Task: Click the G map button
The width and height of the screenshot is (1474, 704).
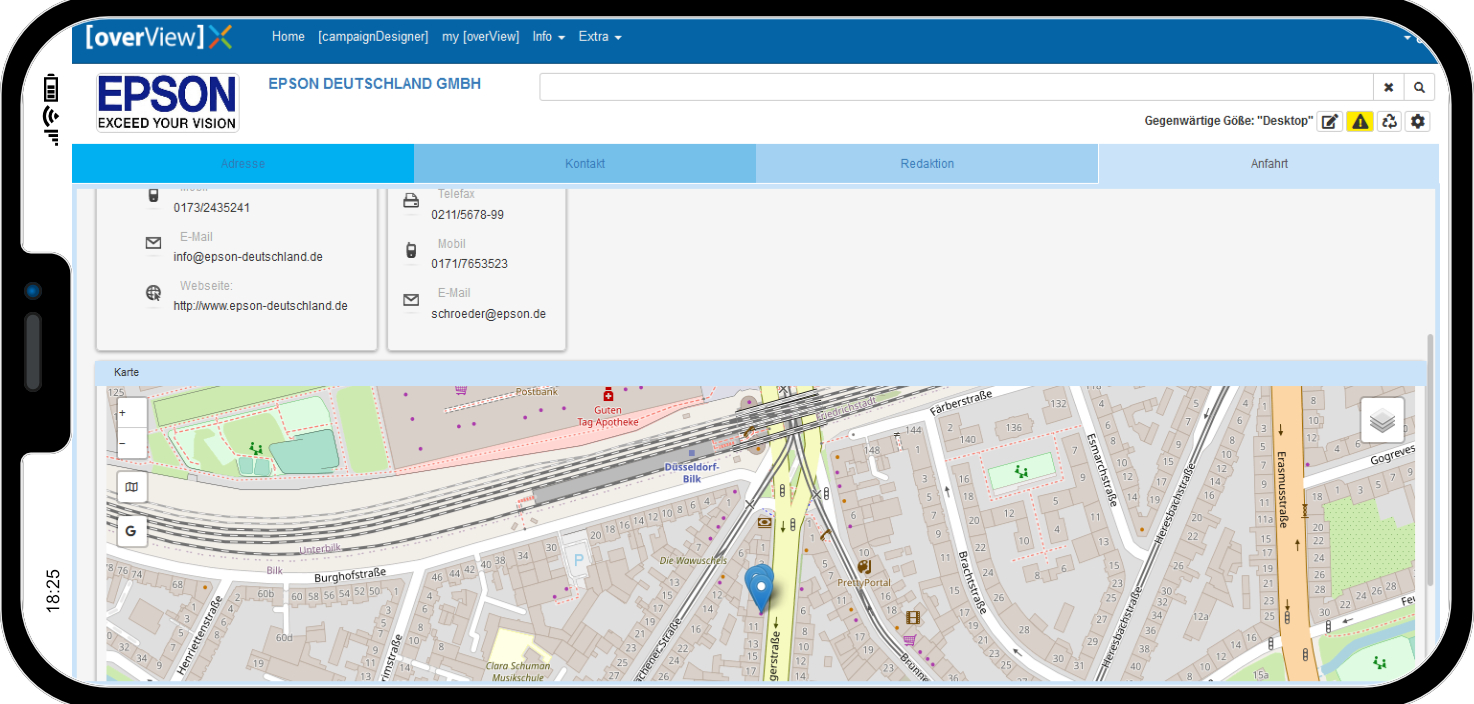Action: pyautogui.click(x=132, y=532)
